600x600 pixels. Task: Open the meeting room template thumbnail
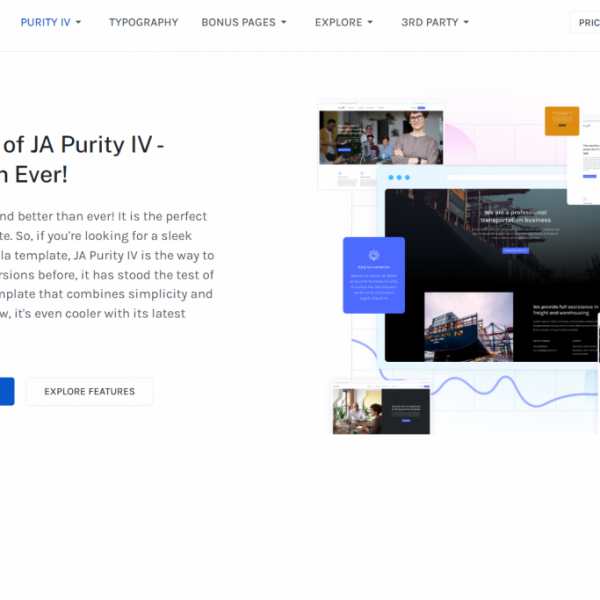tap(381, 408)
